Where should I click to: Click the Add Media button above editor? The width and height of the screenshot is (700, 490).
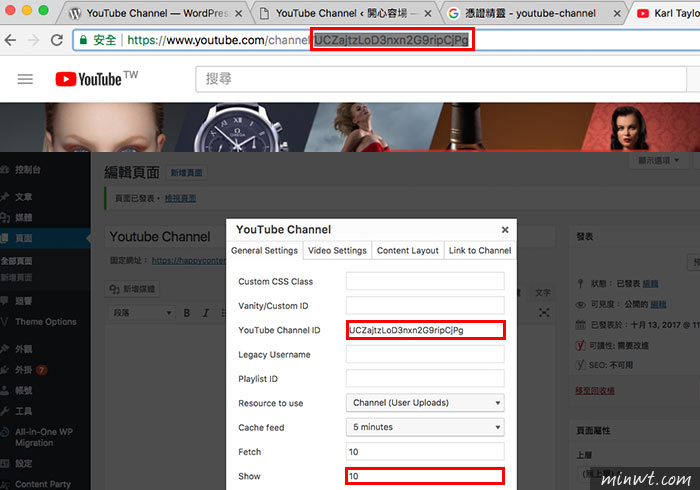[x=132, y=289]
